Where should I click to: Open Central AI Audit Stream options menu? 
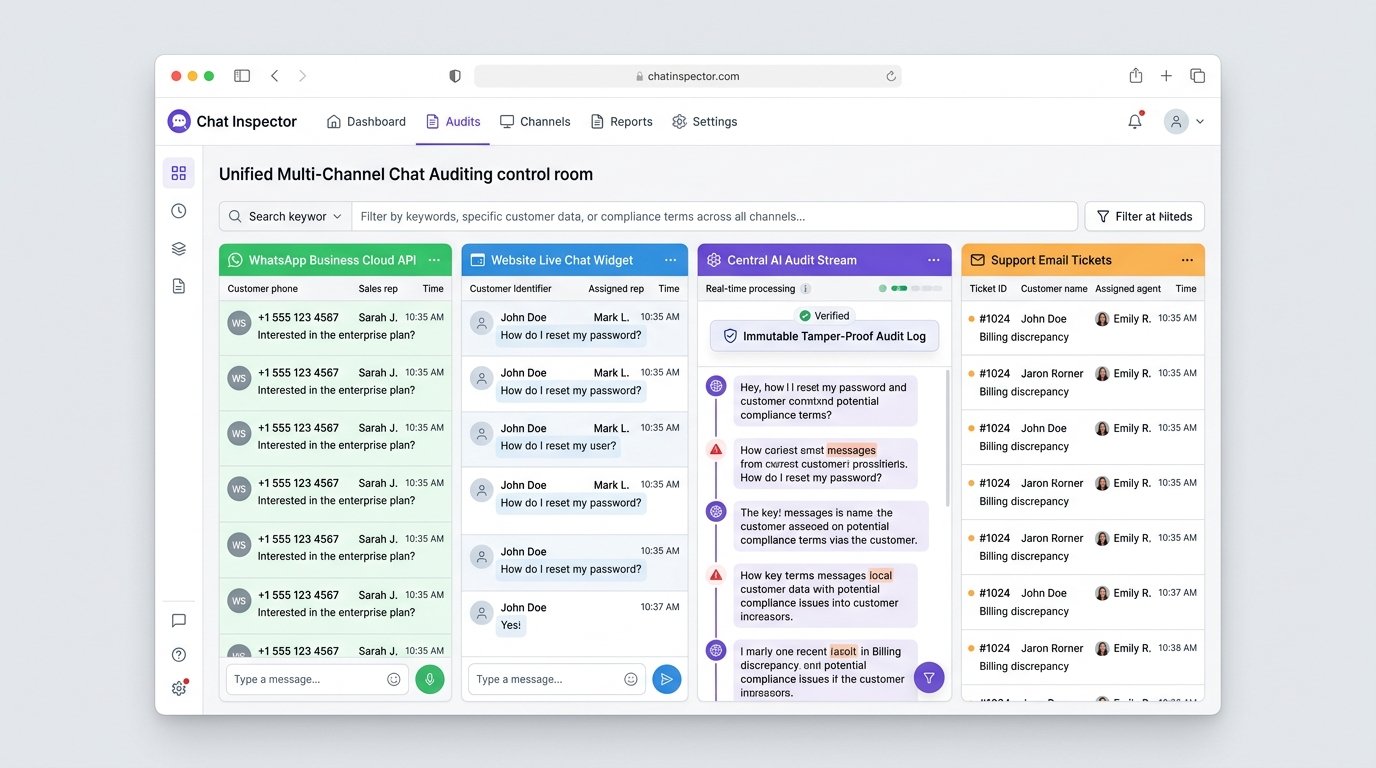click(933, 260)
